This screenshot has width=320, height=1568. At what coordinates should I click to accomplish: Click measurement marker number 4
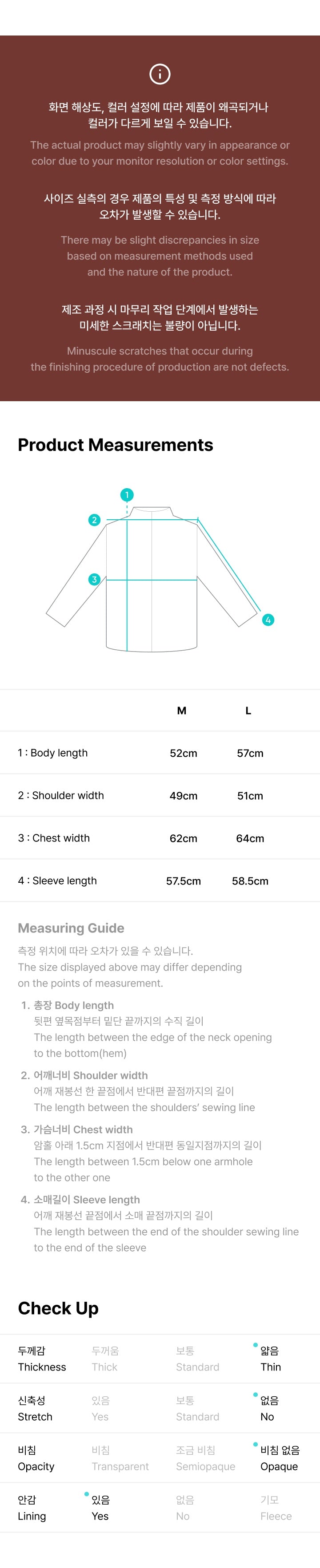(268, 620)
